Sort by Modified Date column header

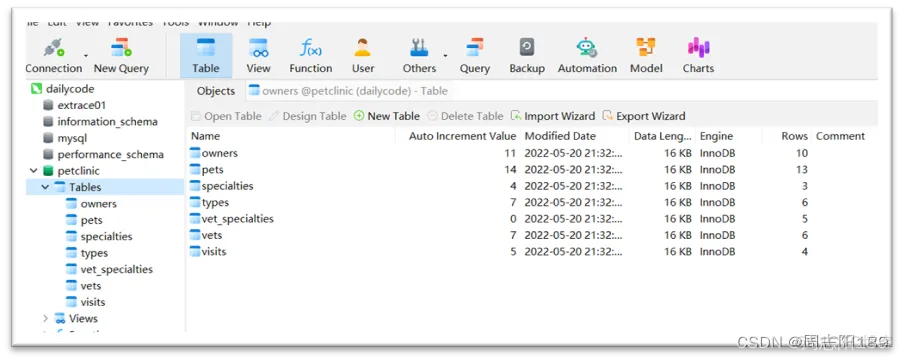575,136
